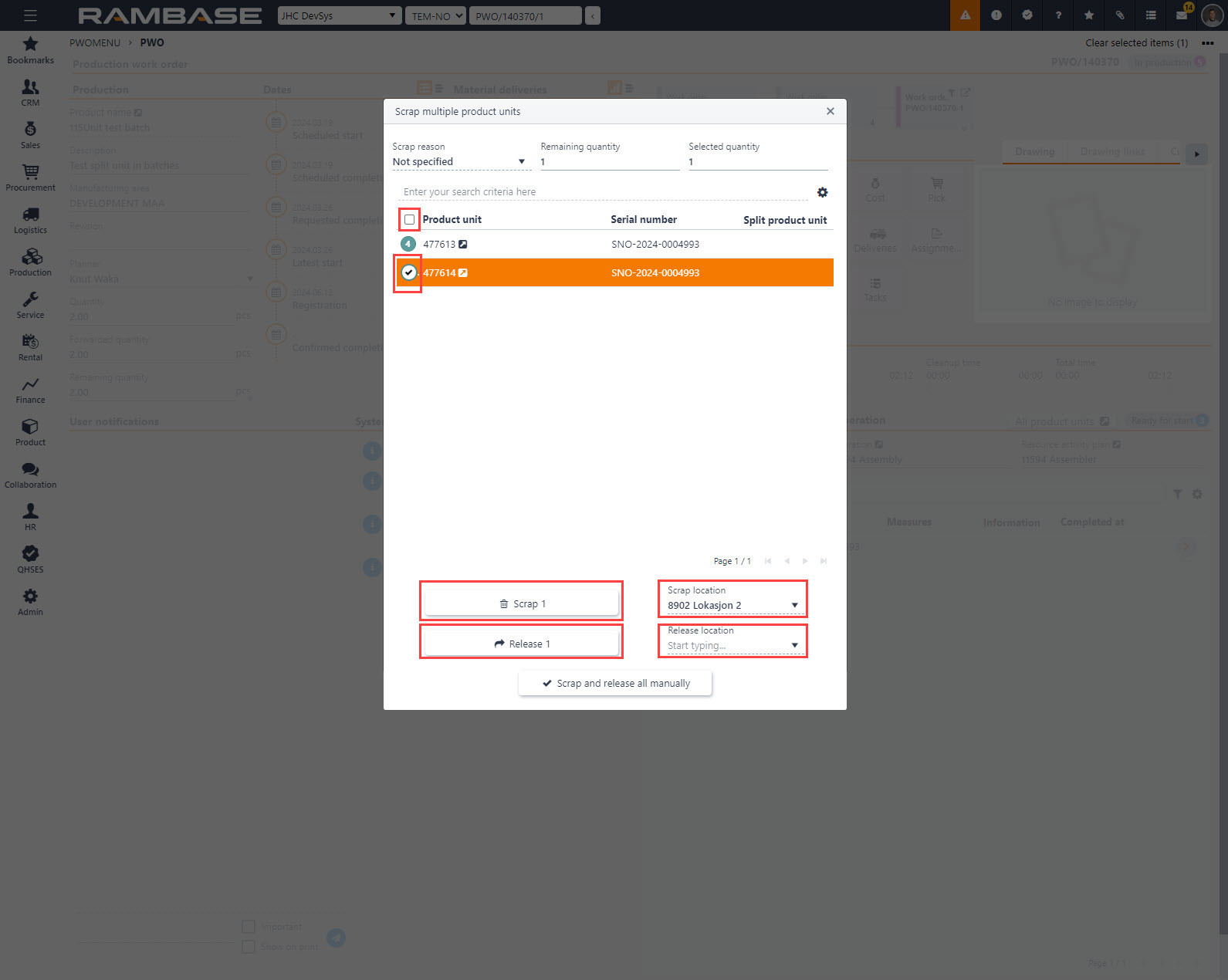Click the search settings gear icon

pyautogui.click(x=822, y=192)
